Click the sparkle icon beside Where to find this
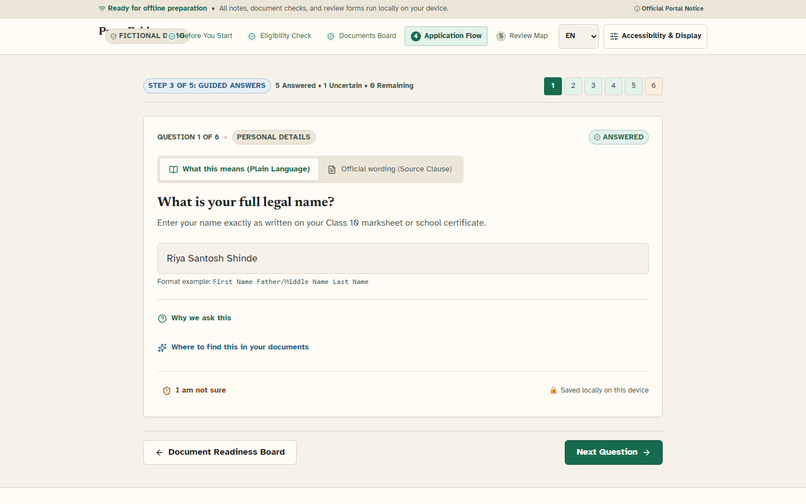 162,348
